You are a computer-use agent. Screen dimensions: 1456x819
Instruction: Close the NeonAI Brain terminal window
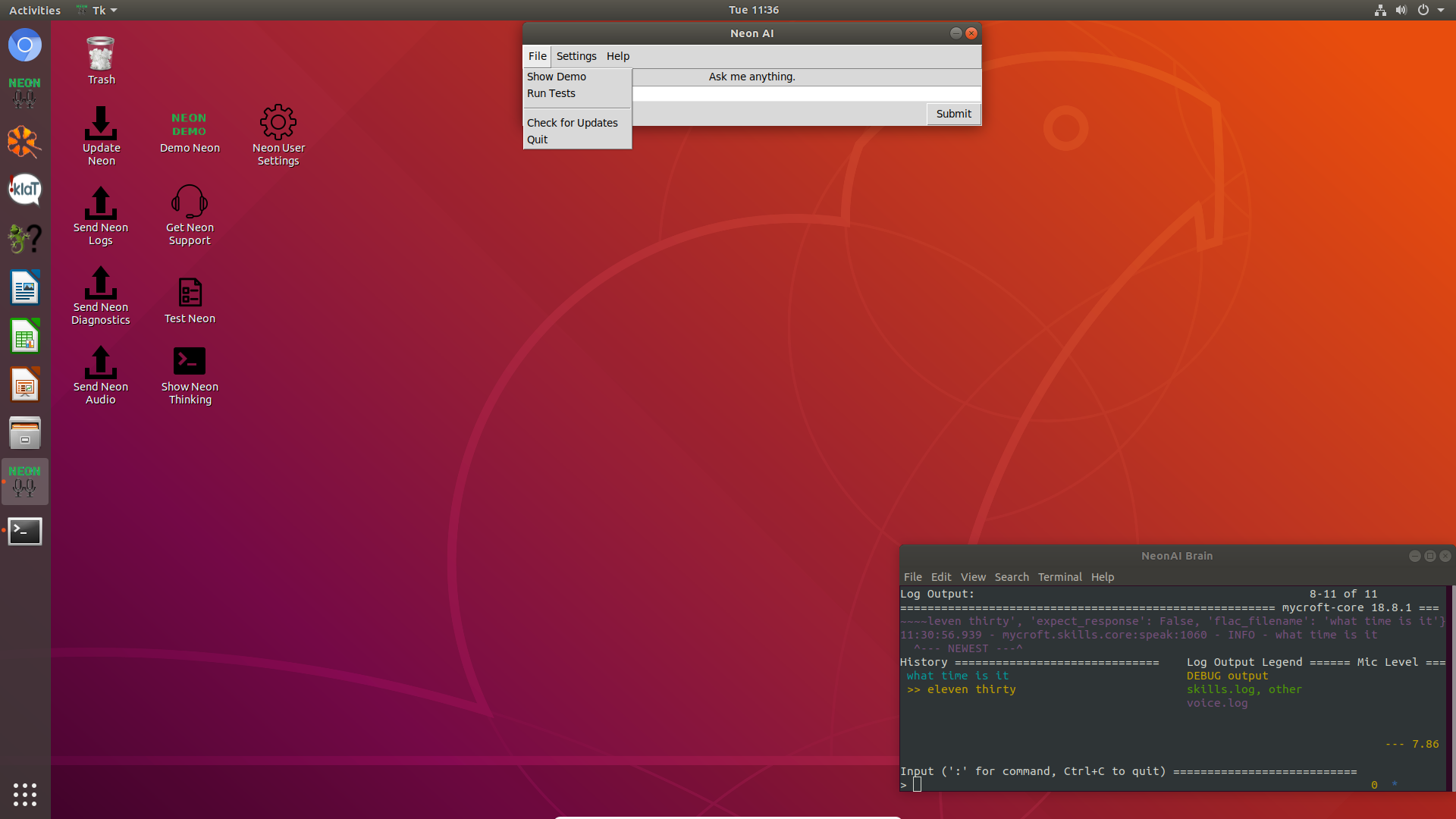(x=1445, y=556)
